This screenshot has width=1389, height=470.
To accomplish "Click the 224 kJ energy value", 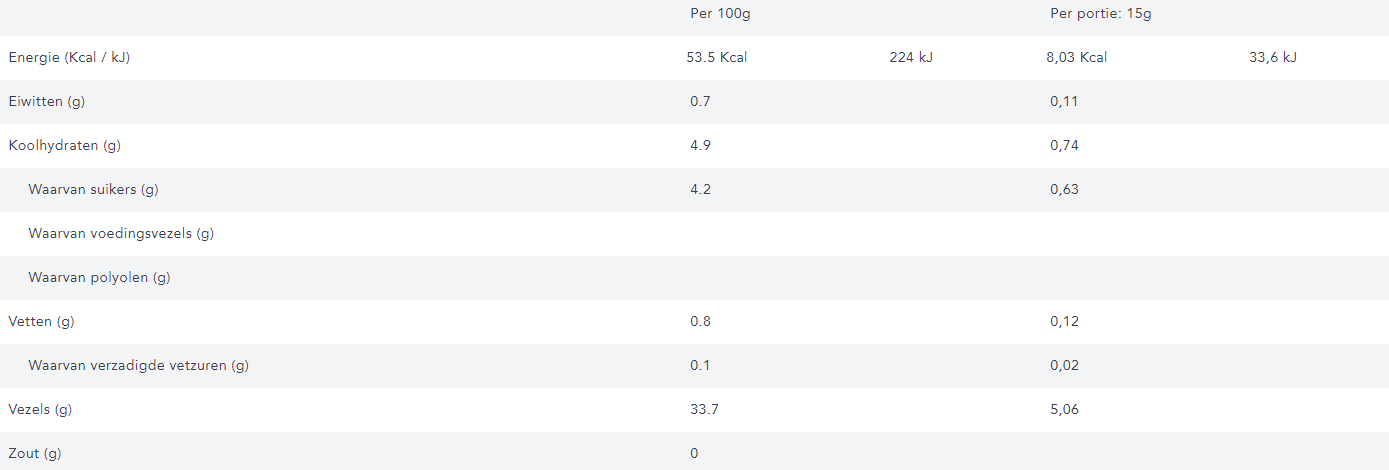I will tap(911, 57).
